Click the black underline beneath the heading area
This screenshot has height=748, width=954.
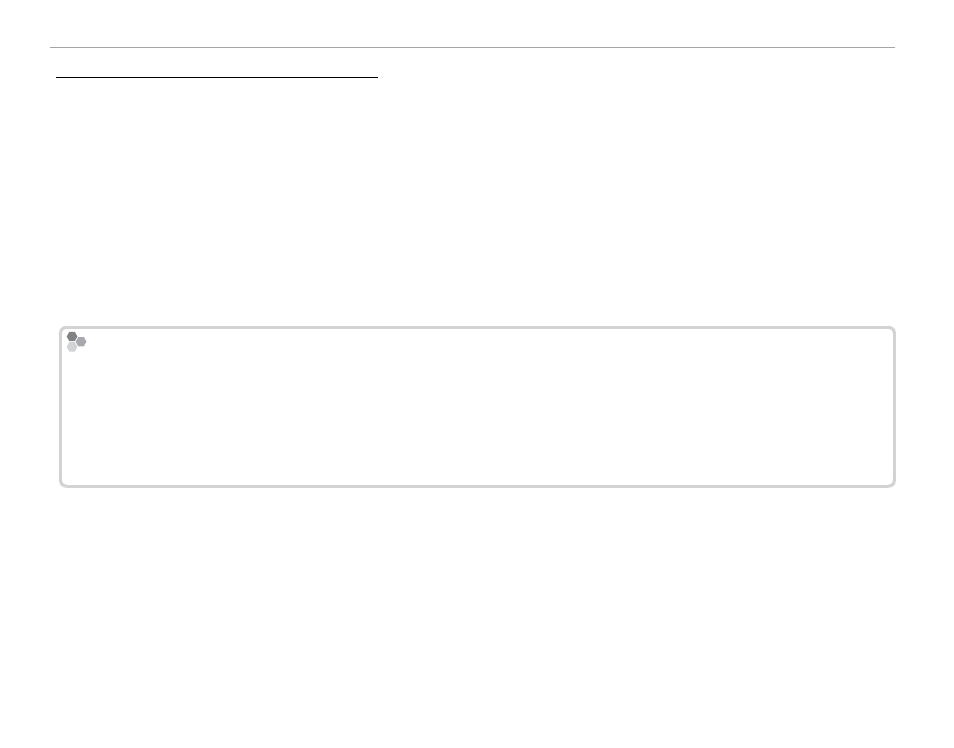217,77
